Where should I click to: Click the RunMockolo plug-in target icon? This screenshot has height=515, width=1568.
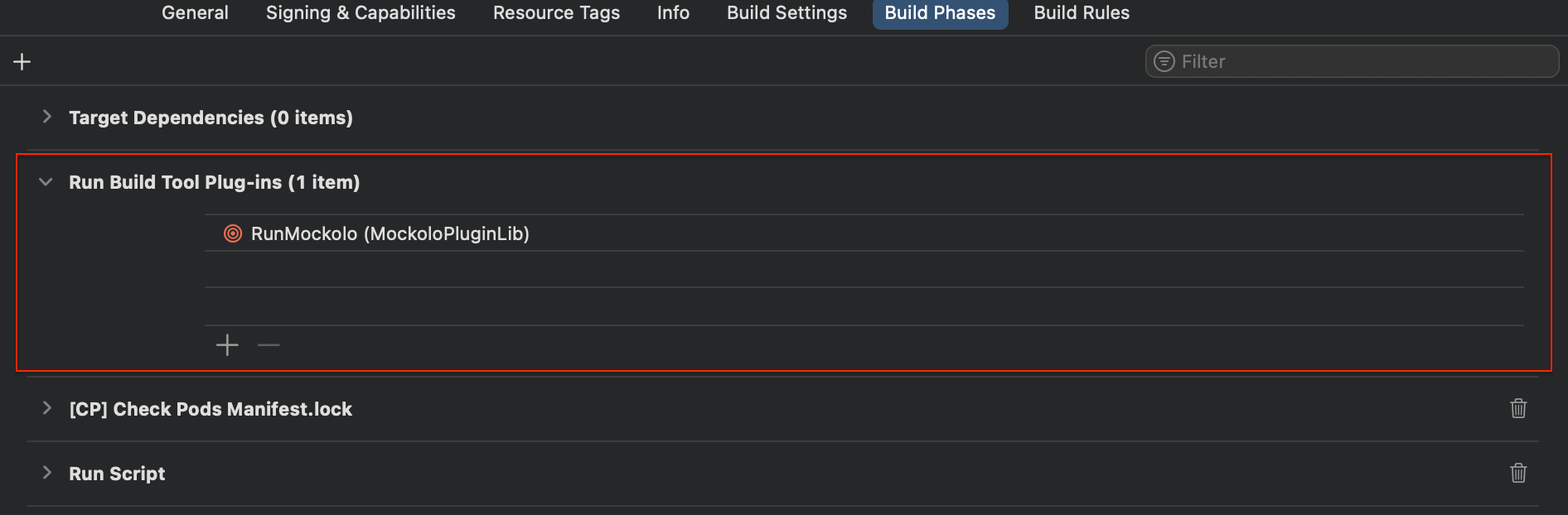[233, 233]
